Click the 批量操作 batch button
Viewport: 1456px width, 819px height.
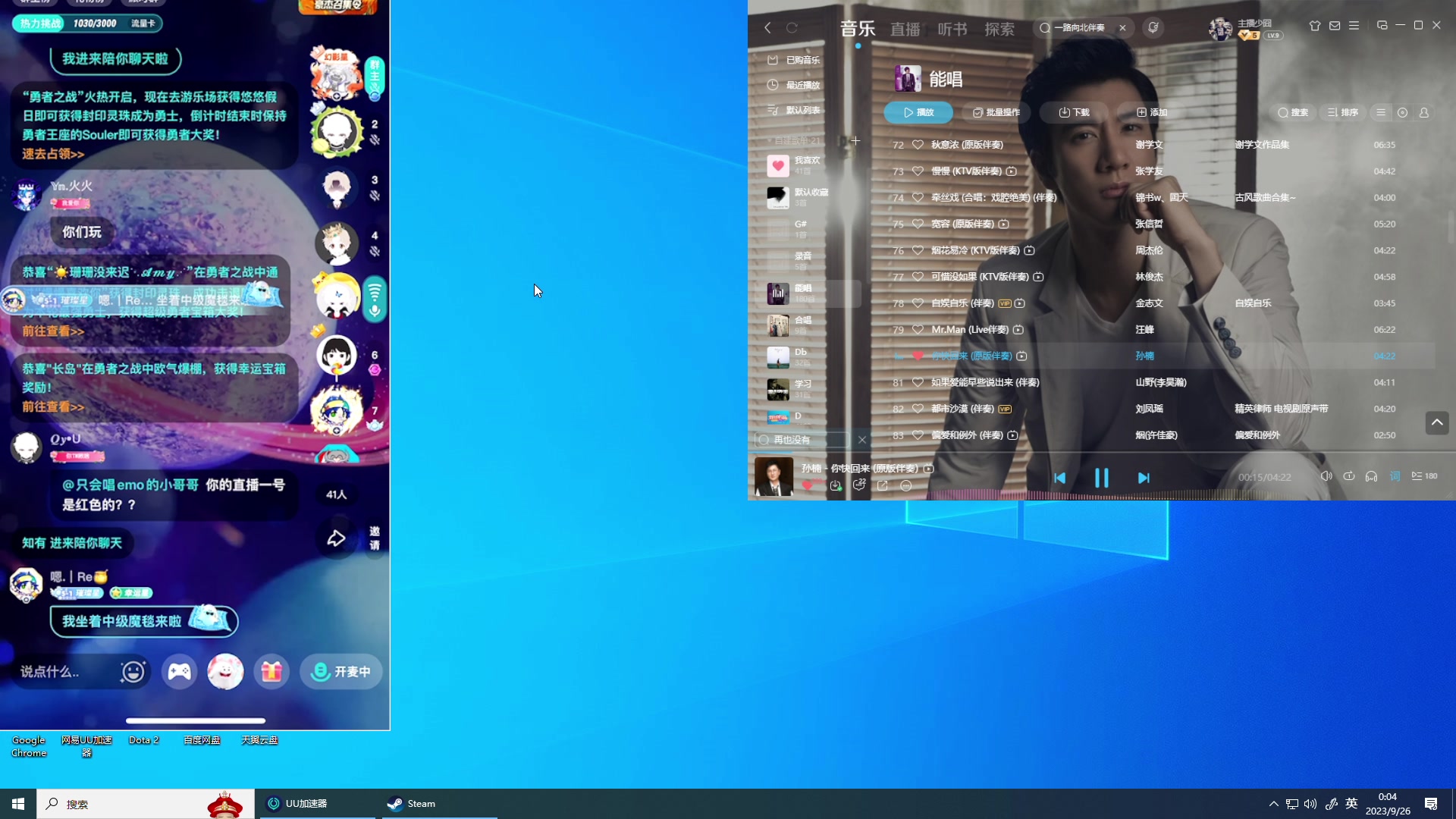996,112
